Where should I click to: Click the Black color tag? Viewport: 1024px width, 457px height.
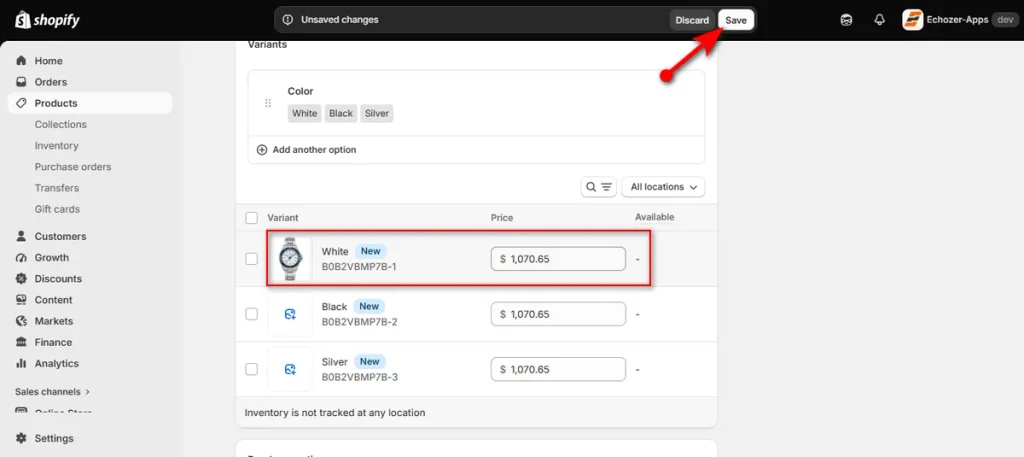[341, 113]
